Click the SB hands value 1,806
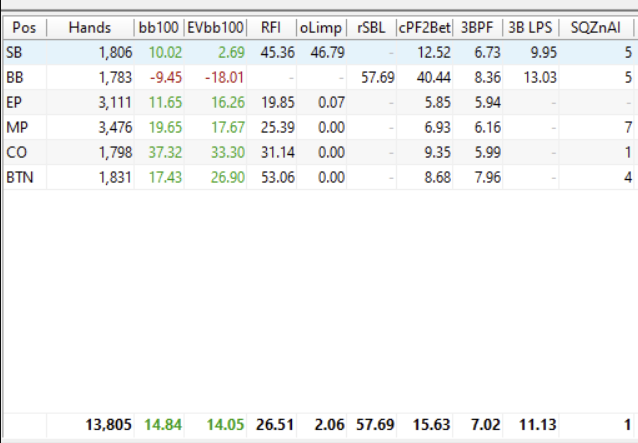 (x=116, y=52)
